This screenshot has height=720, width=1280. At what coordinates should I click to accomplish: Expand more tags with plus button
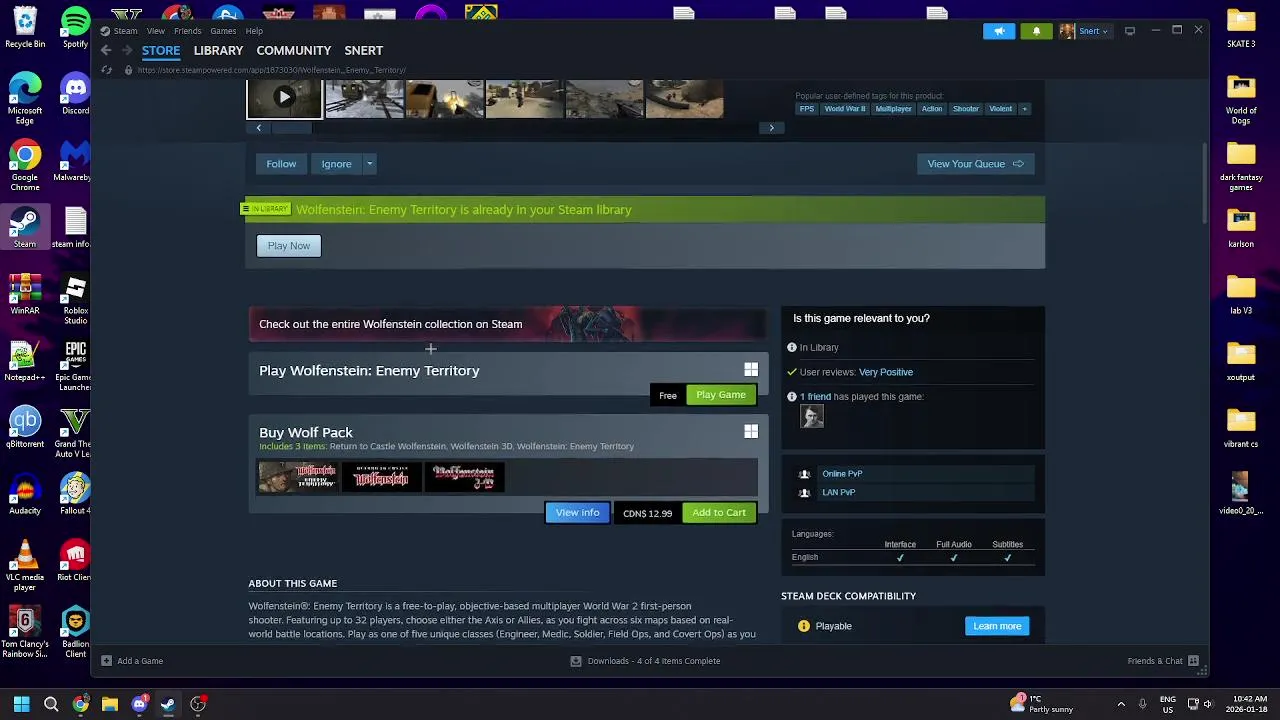pyautogui.click(x=1024, y=109)
